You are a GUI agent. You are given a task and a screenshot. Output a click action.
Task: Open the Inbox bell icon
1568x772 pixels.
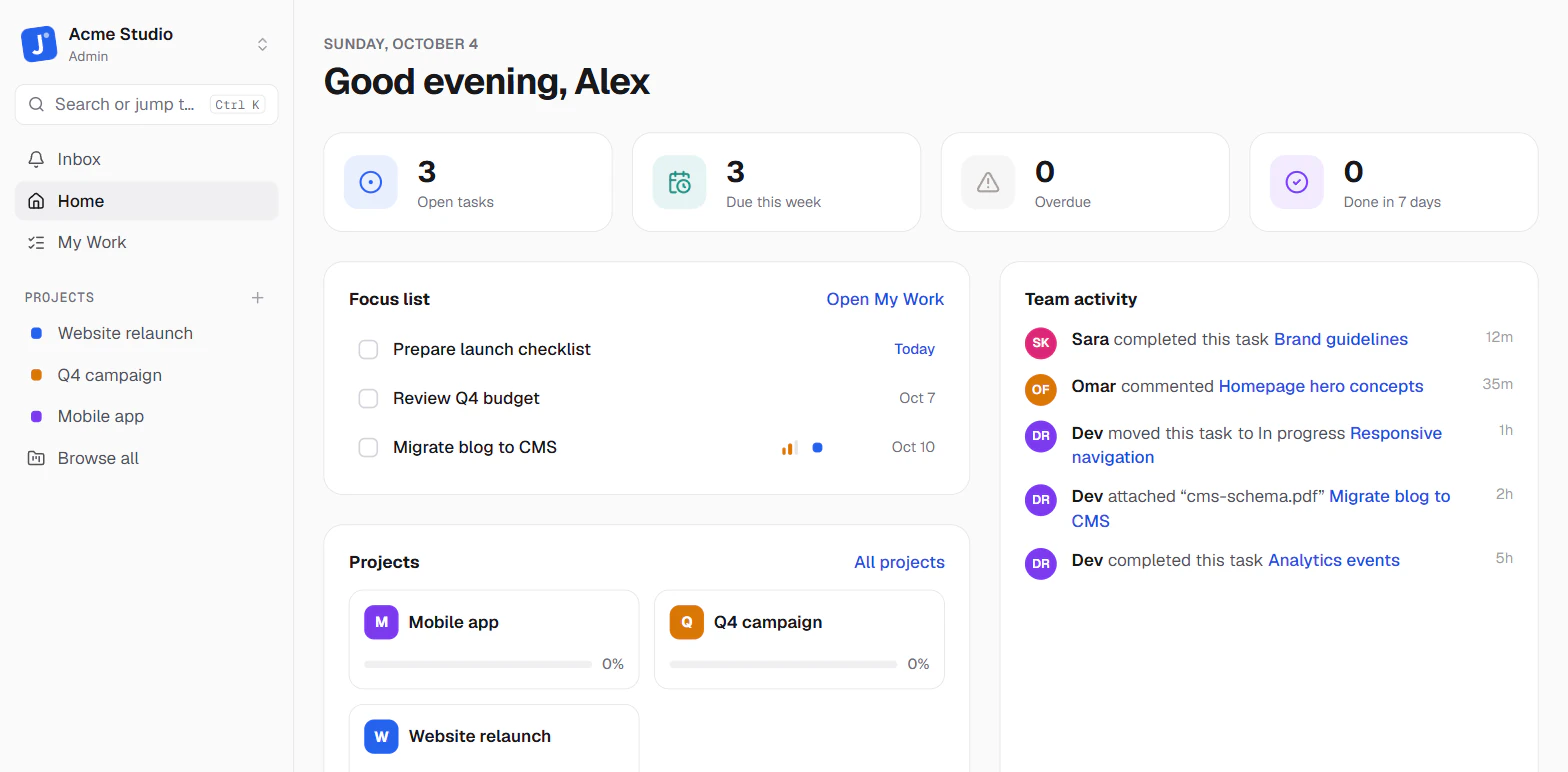click(x=37, y=159)
